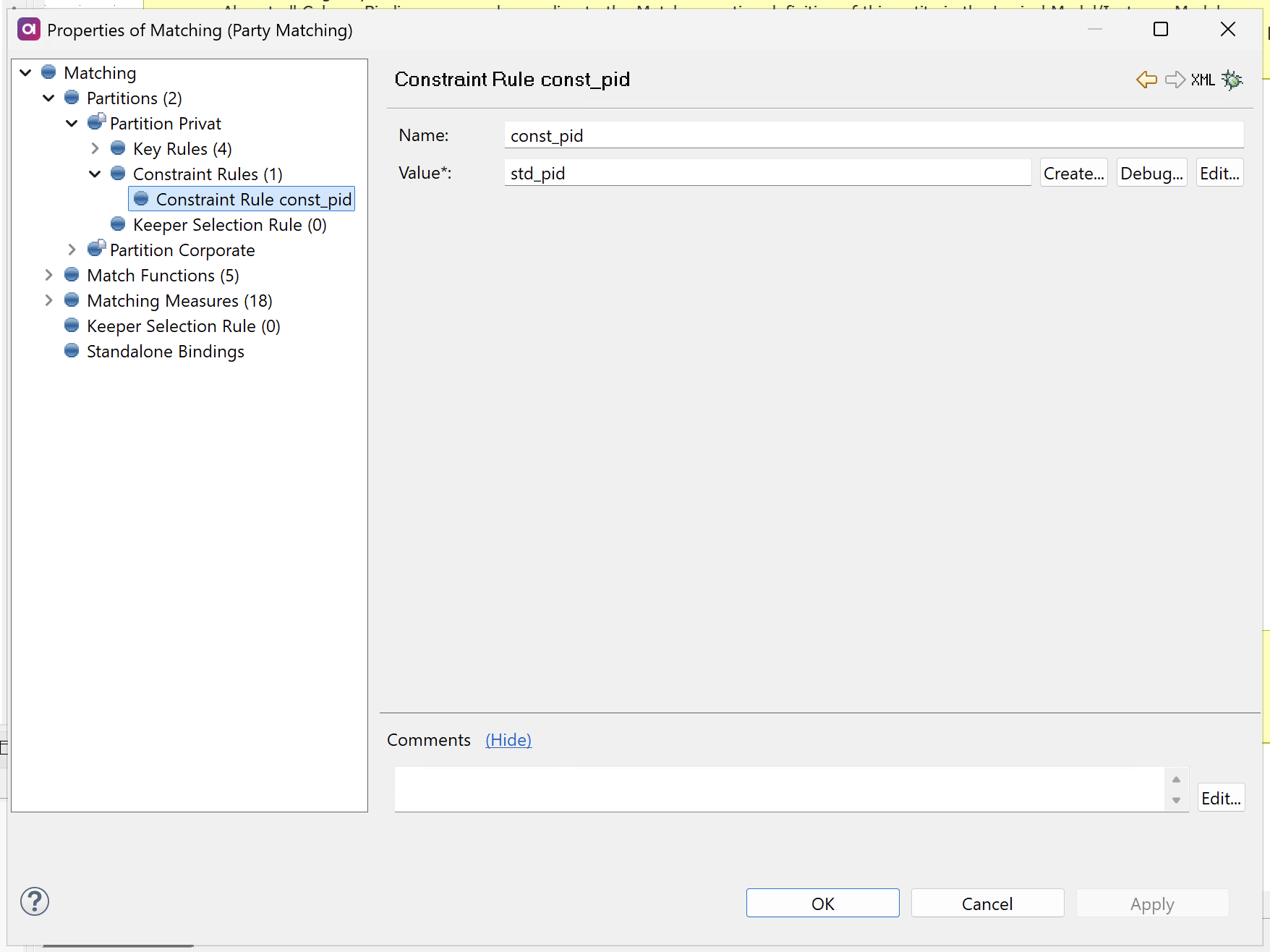Click Create next to the Value field
1270x952 pixels.
tap(1073, 172)
